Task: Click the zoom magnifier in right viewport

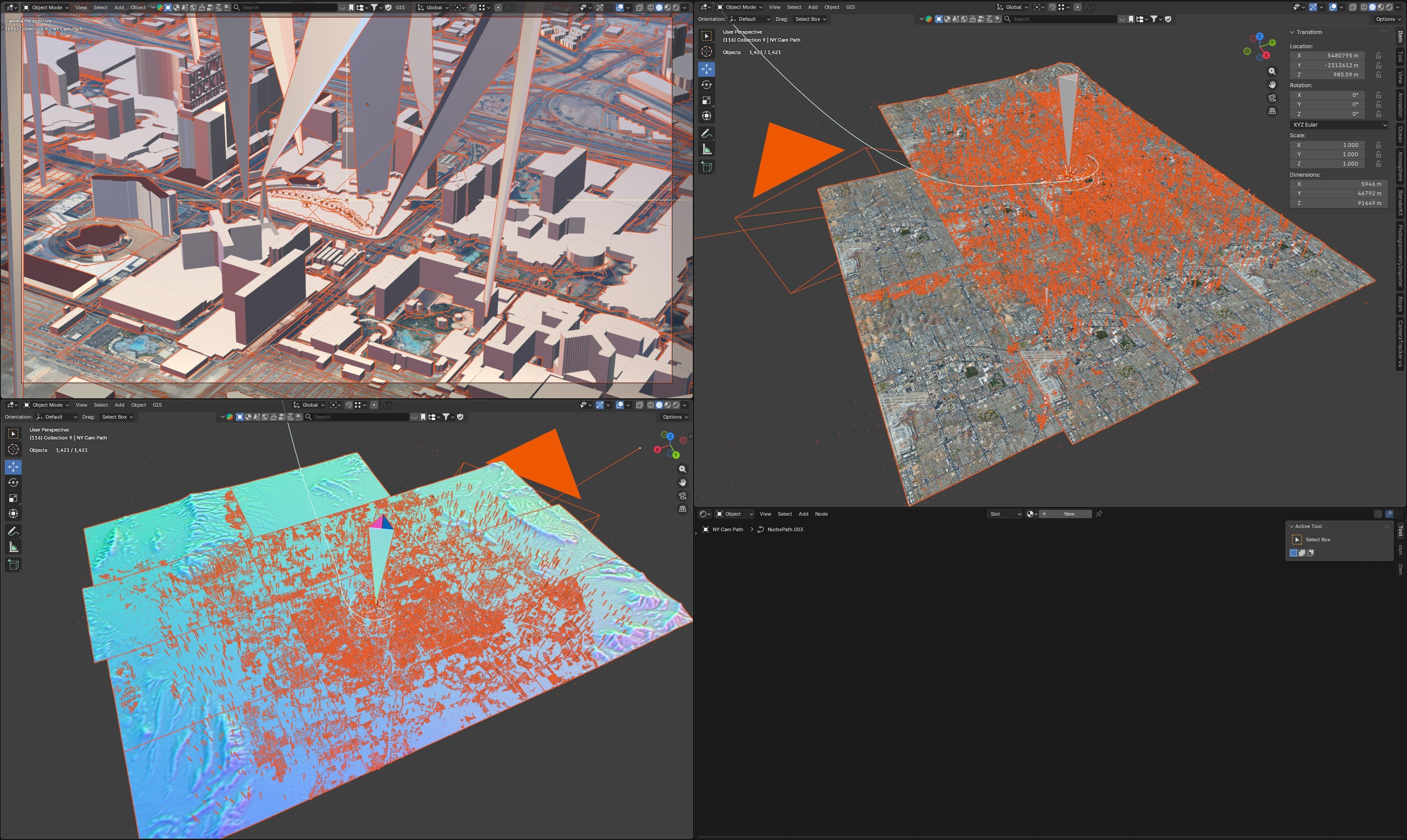Action: pos(1272,71)
